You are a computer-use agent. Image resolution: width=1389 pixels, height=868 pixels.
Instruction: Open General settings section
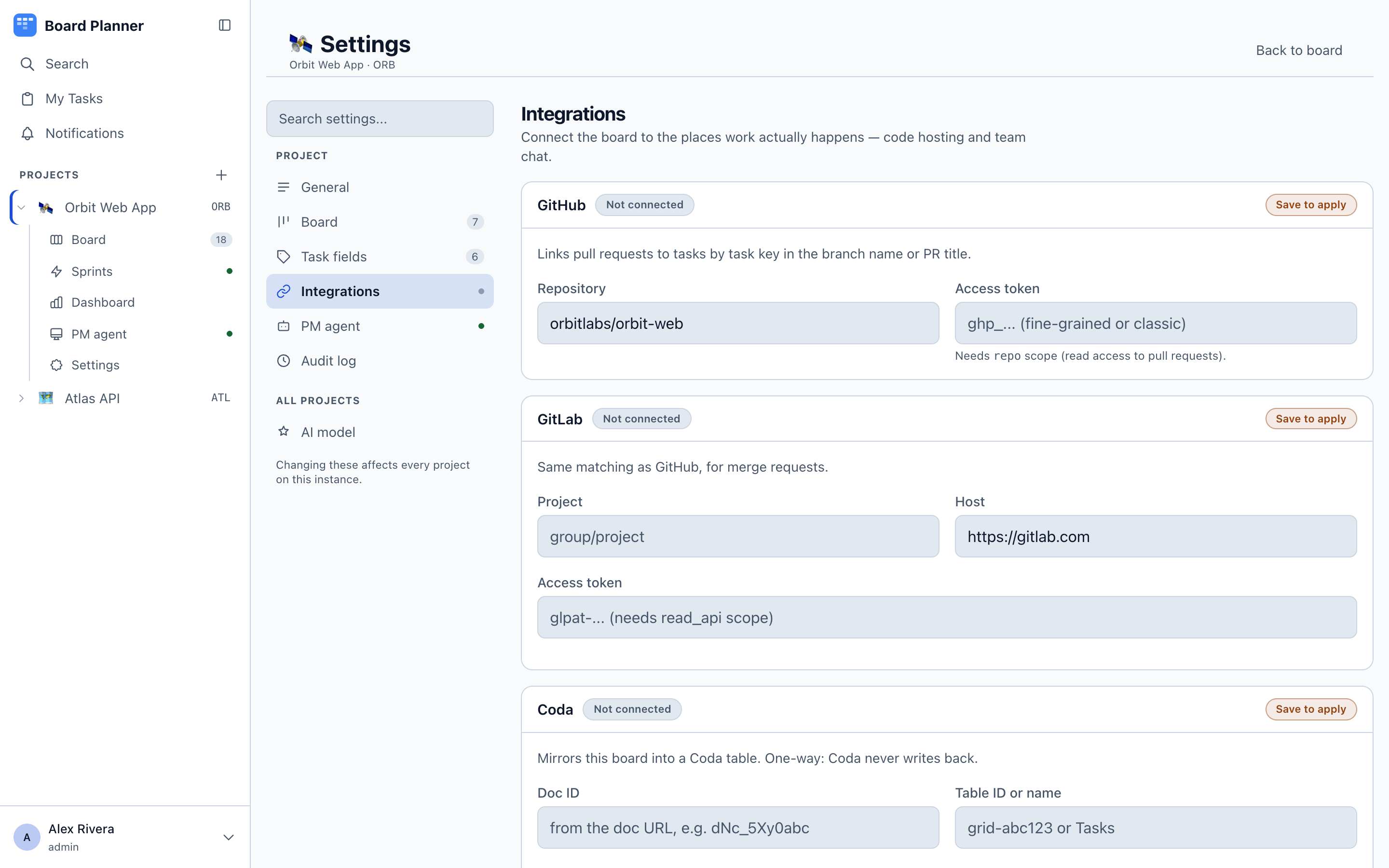(x=380, y=187)
